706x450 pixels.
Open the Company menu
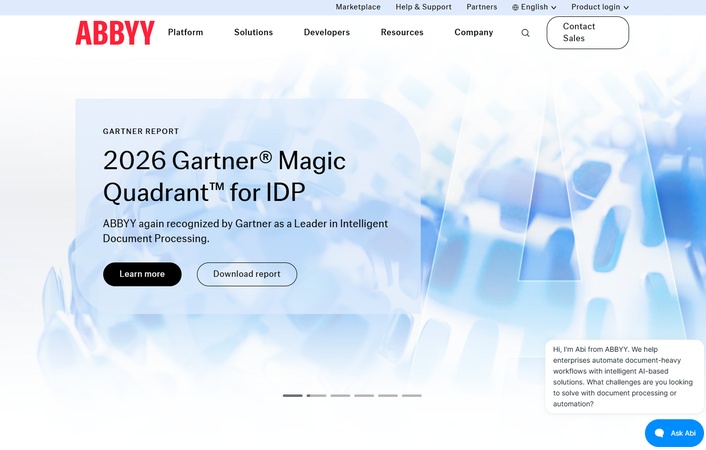474,32
